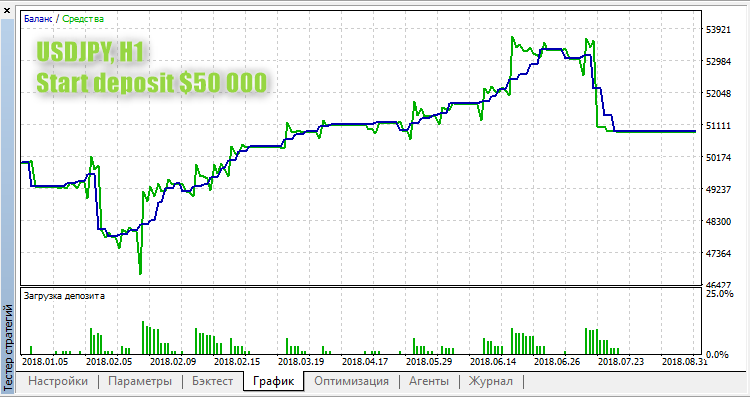Click the 50174 axis value

click(x=718, y=157)
